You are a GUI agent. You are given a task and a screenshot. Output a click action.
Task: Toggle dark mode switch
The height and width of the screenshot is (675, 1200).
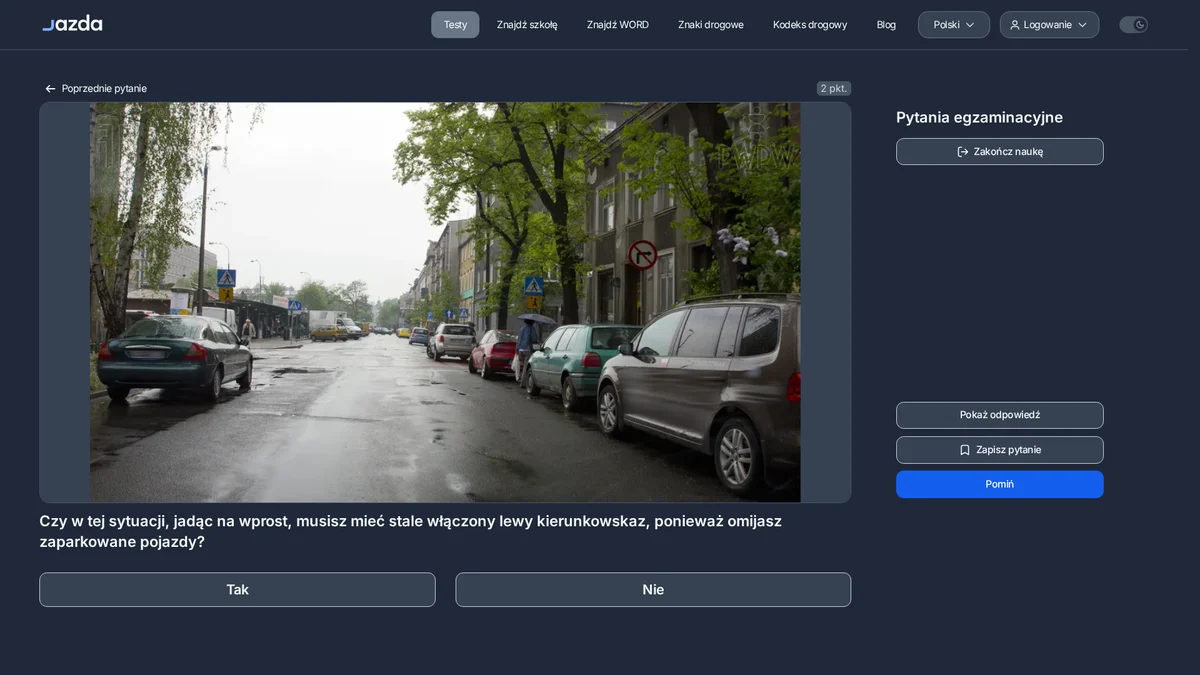(1133, 25)
